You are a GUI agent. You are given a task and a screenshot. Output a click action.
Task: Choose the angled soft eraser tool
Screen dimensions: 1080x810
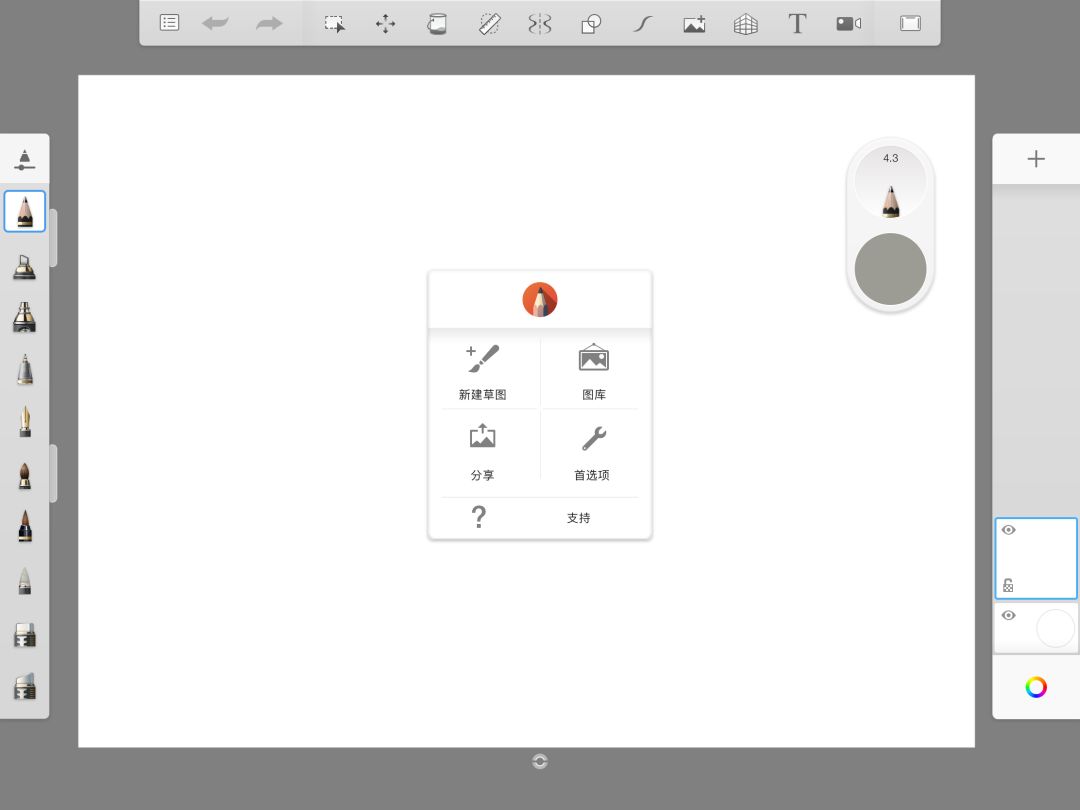[x=25, y=686]
